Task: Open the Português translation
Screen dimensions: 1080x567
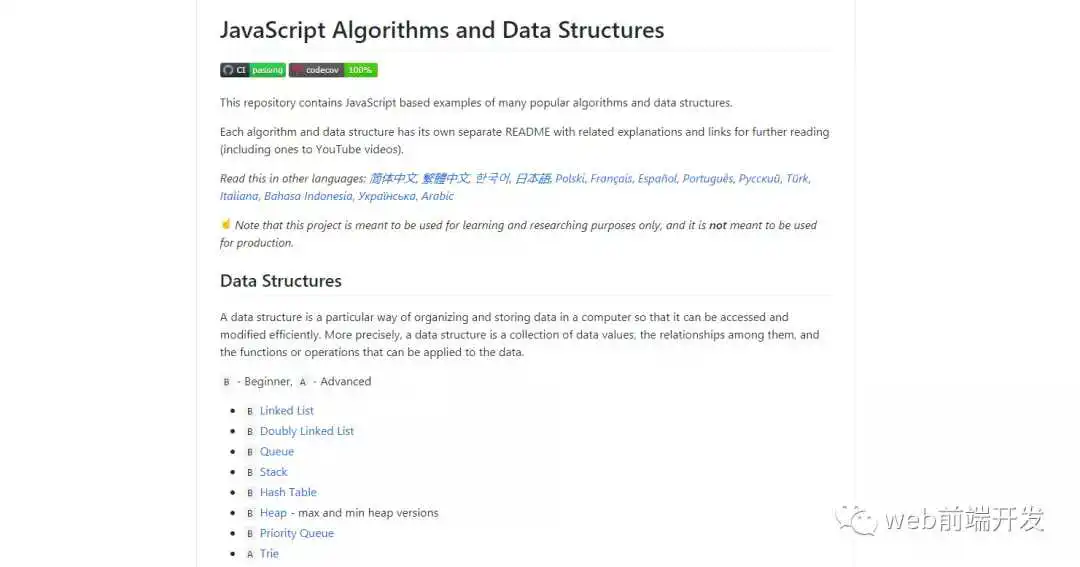Action: click(x=707, y=178)
